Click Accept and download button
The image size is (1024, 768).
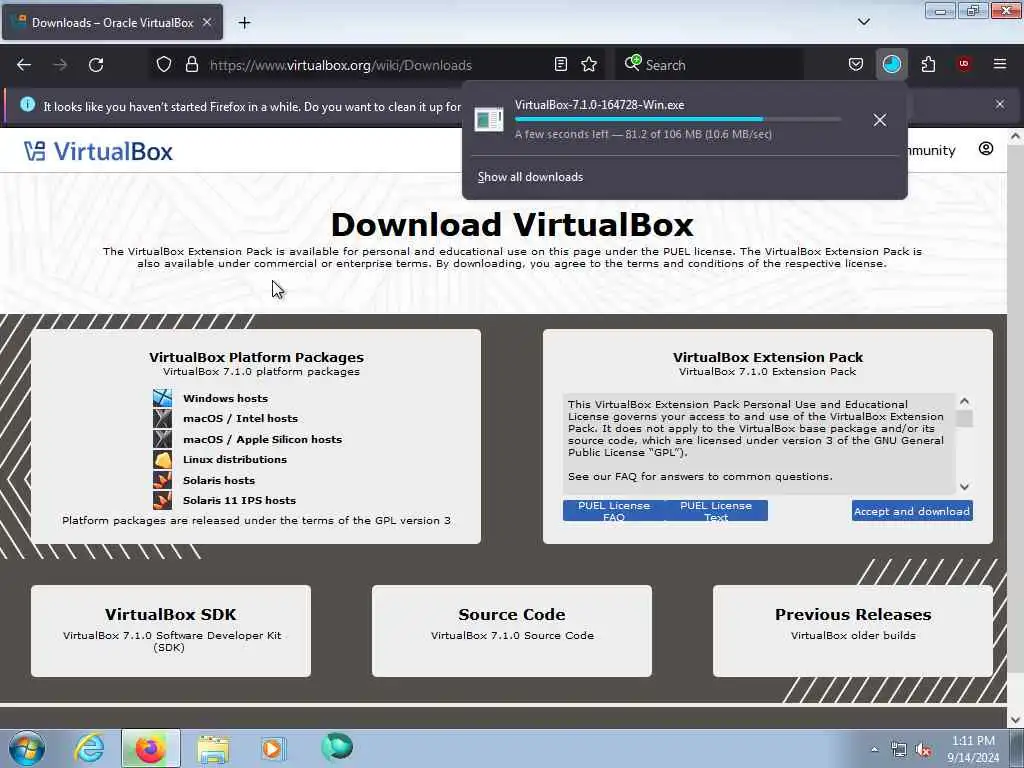pos(912,511)
